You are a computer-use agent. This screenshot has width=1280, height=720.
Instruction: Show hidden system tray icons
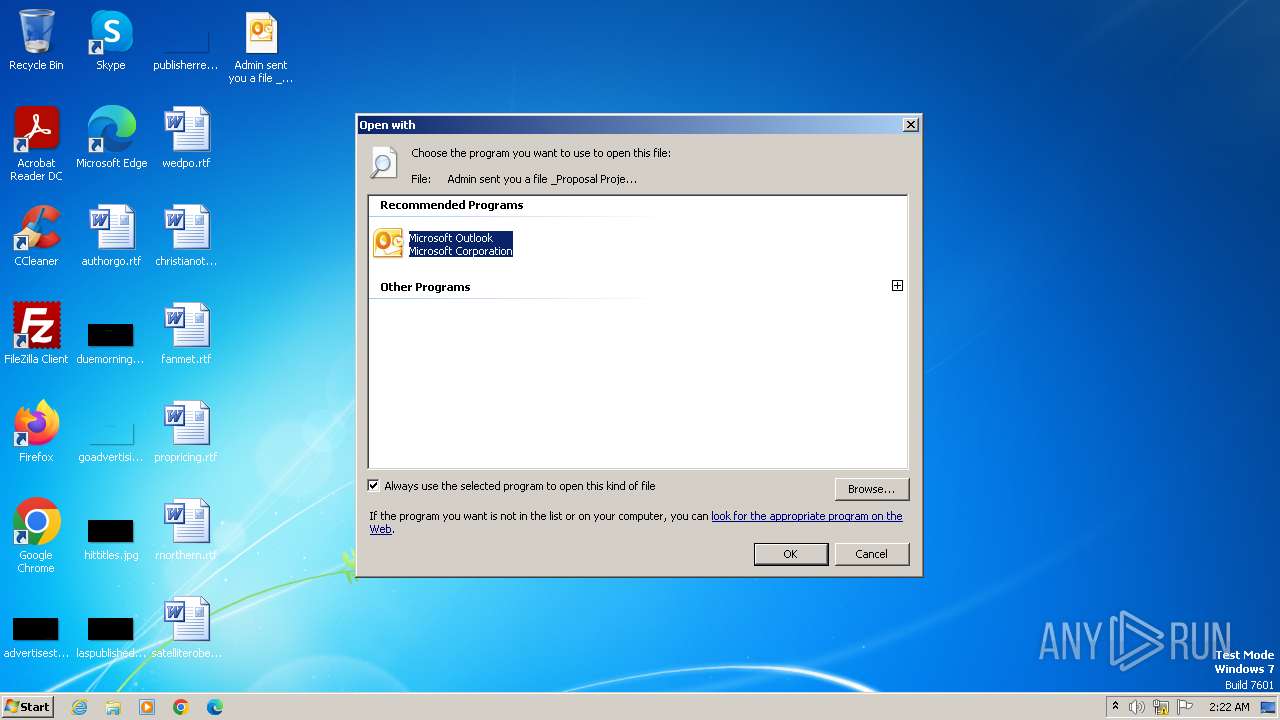tap(1115, 707)
